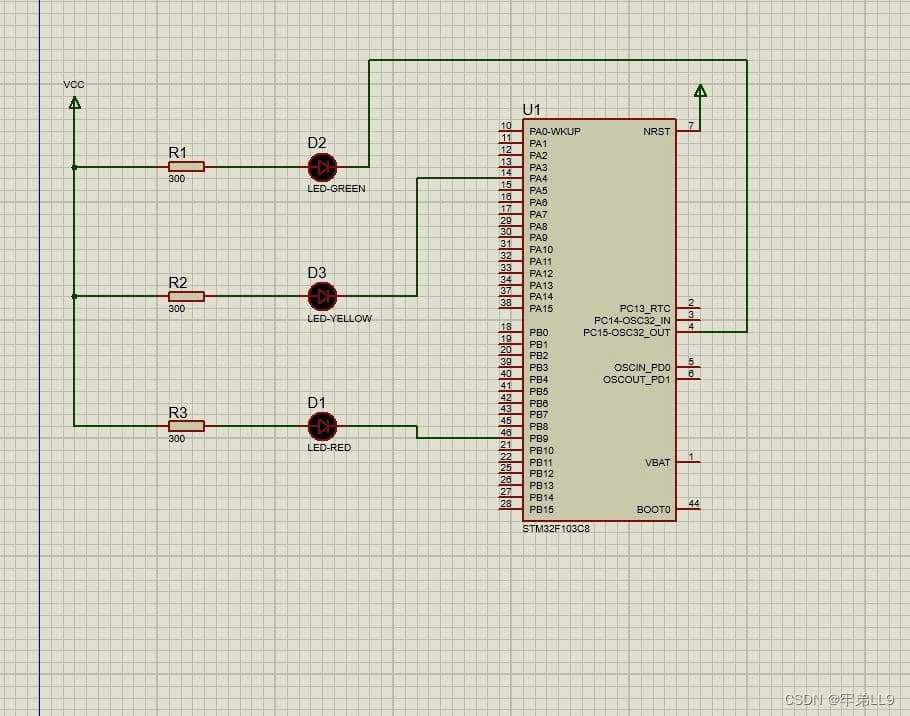
Task: Click the STM32F103C8 part label
Action: coord(556,529)
